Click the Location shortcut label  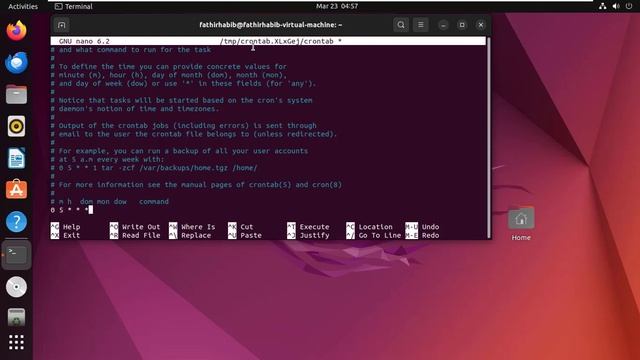click(x=376, y=227)
